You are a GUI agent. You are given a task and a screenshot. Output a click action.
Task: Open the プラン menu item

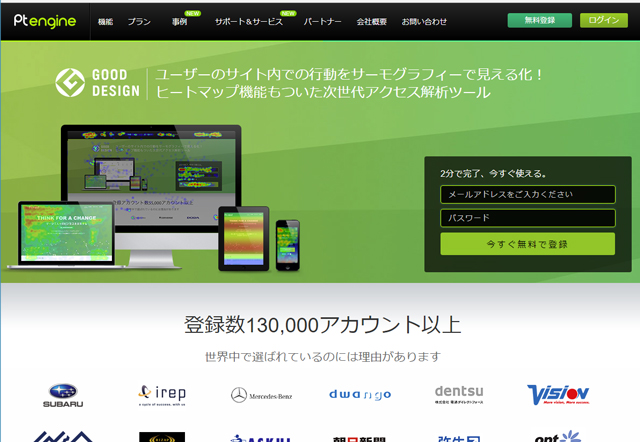click(x=139, y=22)
